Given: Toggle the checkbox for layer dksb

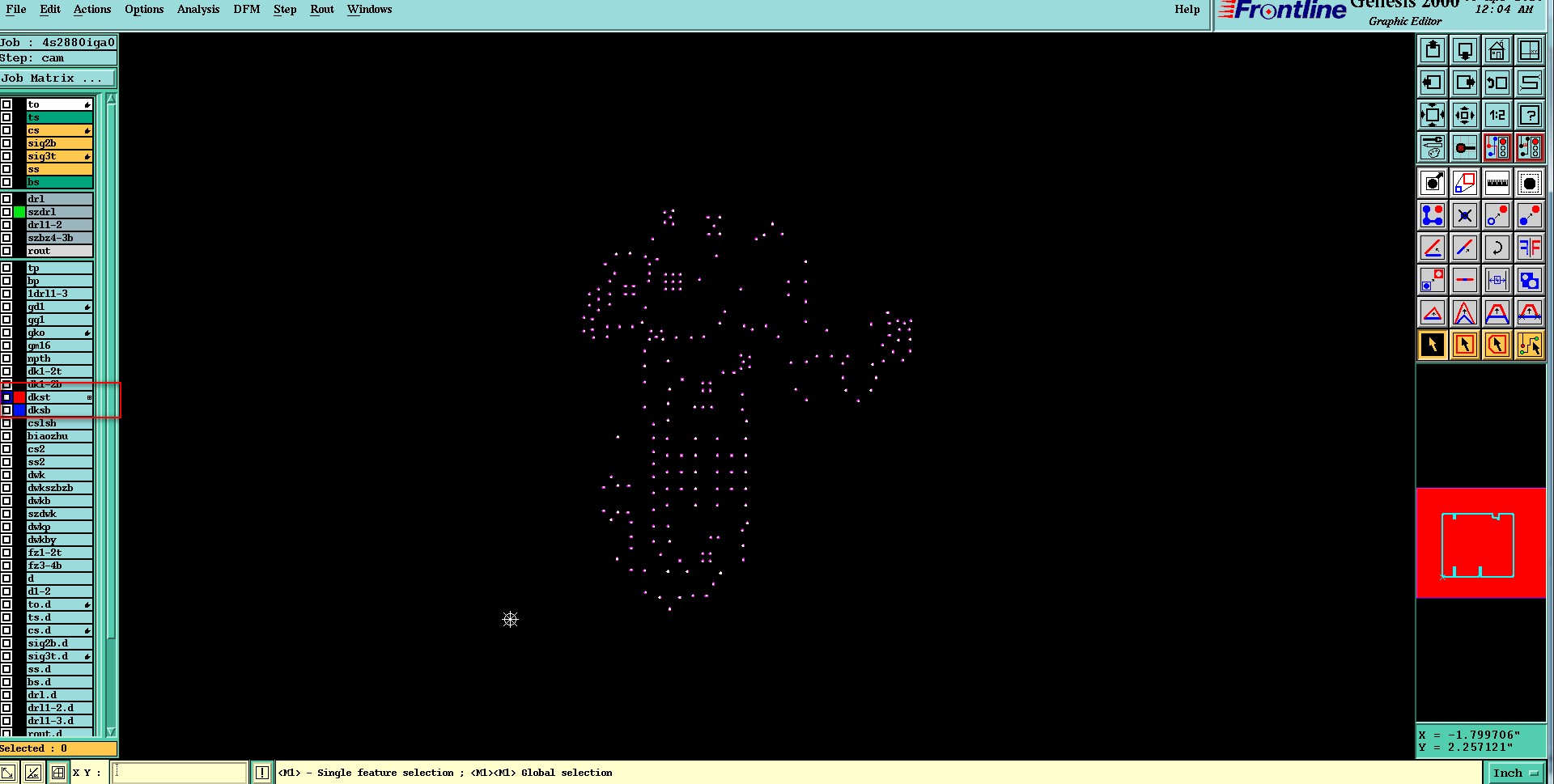Looking at the screenshot, I should pos(6,410).
